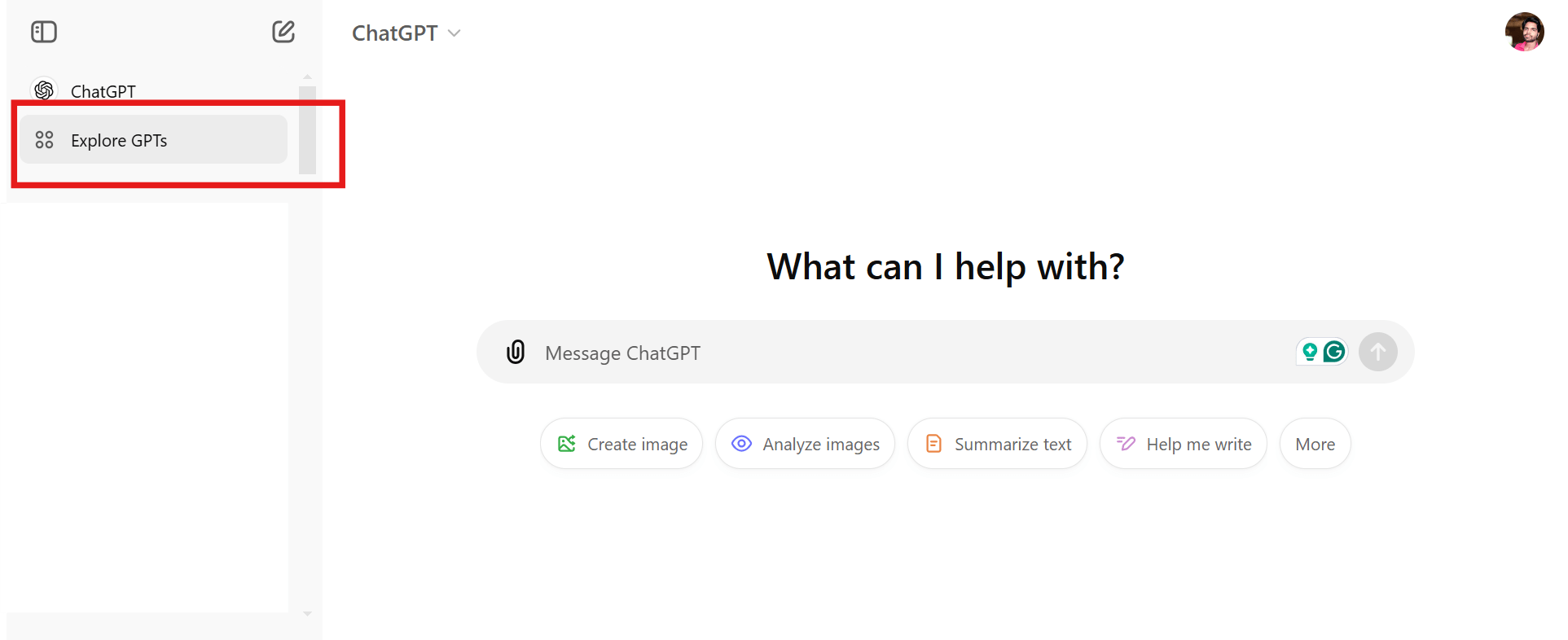This screenshot has height=640, width=1568.
Task: Select the Analyze images suggestion
Action: 805,444
